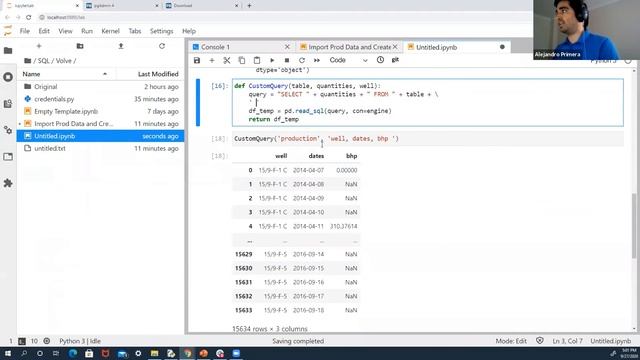Screen dimensions: 640x360
Task: Click inside the CustomQuery function definition cell
Action: point(428,102)
